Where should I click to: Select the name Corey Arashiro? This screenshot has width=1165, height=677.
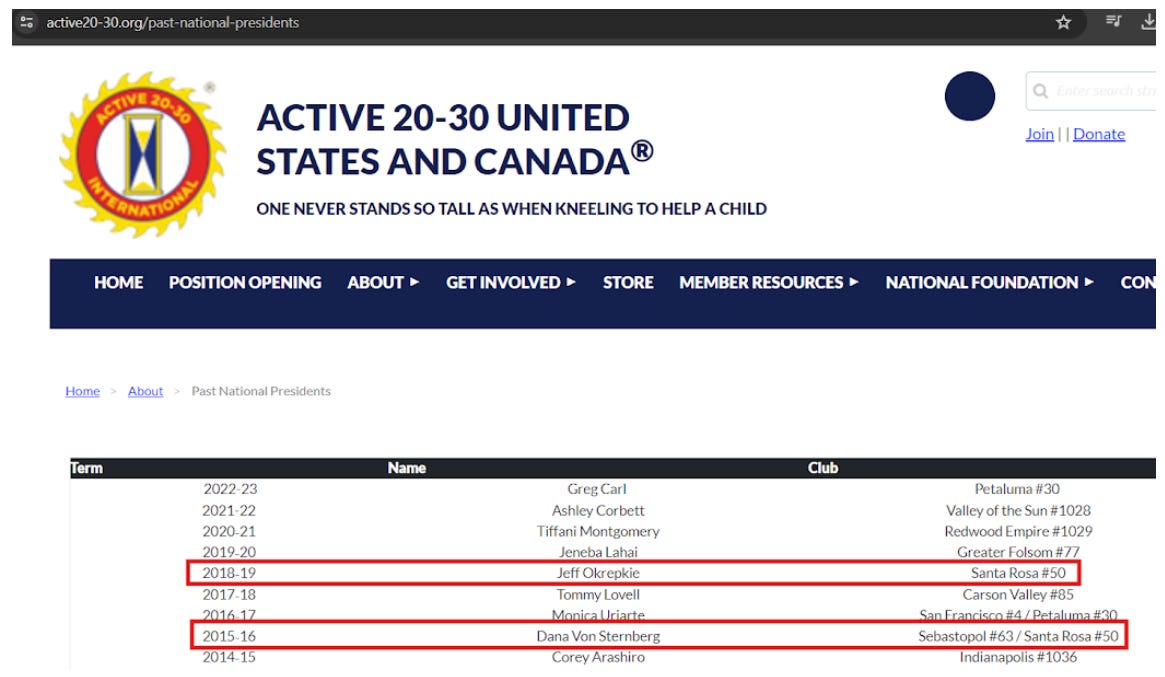598,657
